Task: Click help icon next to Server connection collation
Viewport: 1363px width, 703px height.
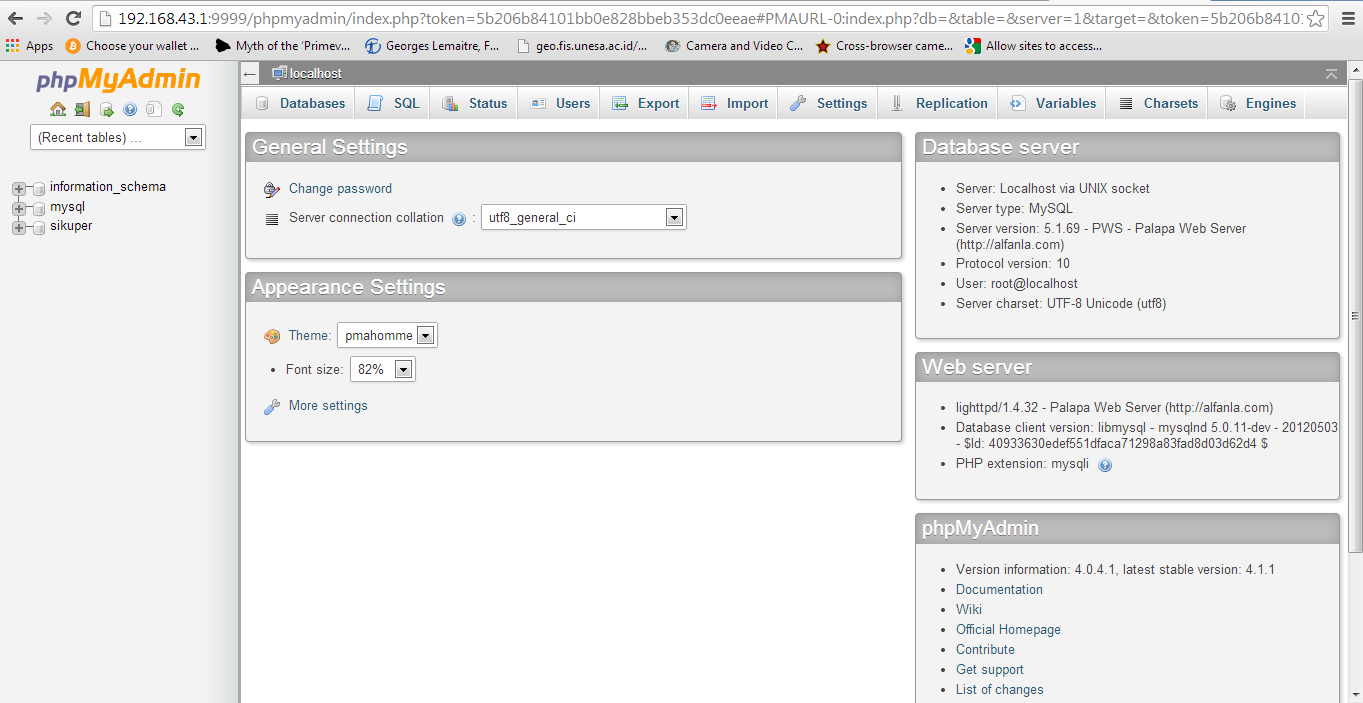Action: 459,219
